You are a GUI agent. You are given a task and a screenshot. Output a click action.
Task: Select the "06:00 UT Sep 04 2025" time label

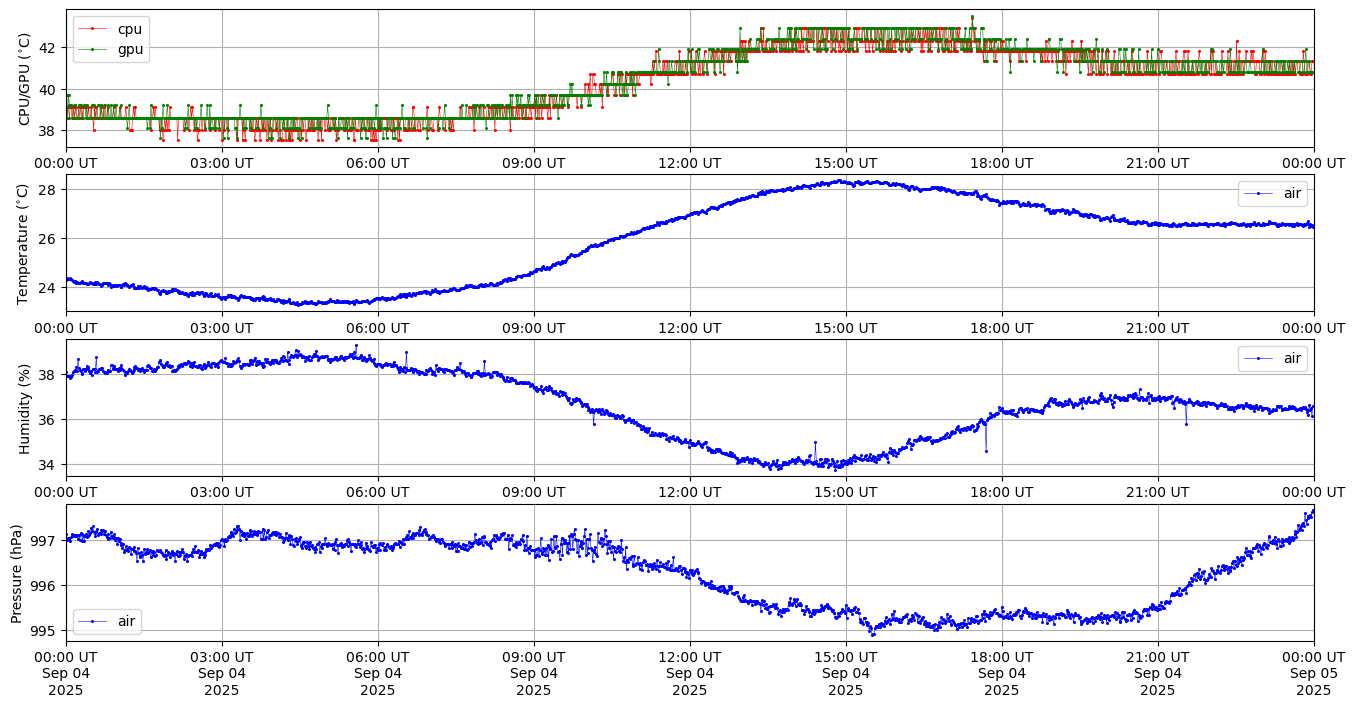pyautogui.click(x=378, y=674)
